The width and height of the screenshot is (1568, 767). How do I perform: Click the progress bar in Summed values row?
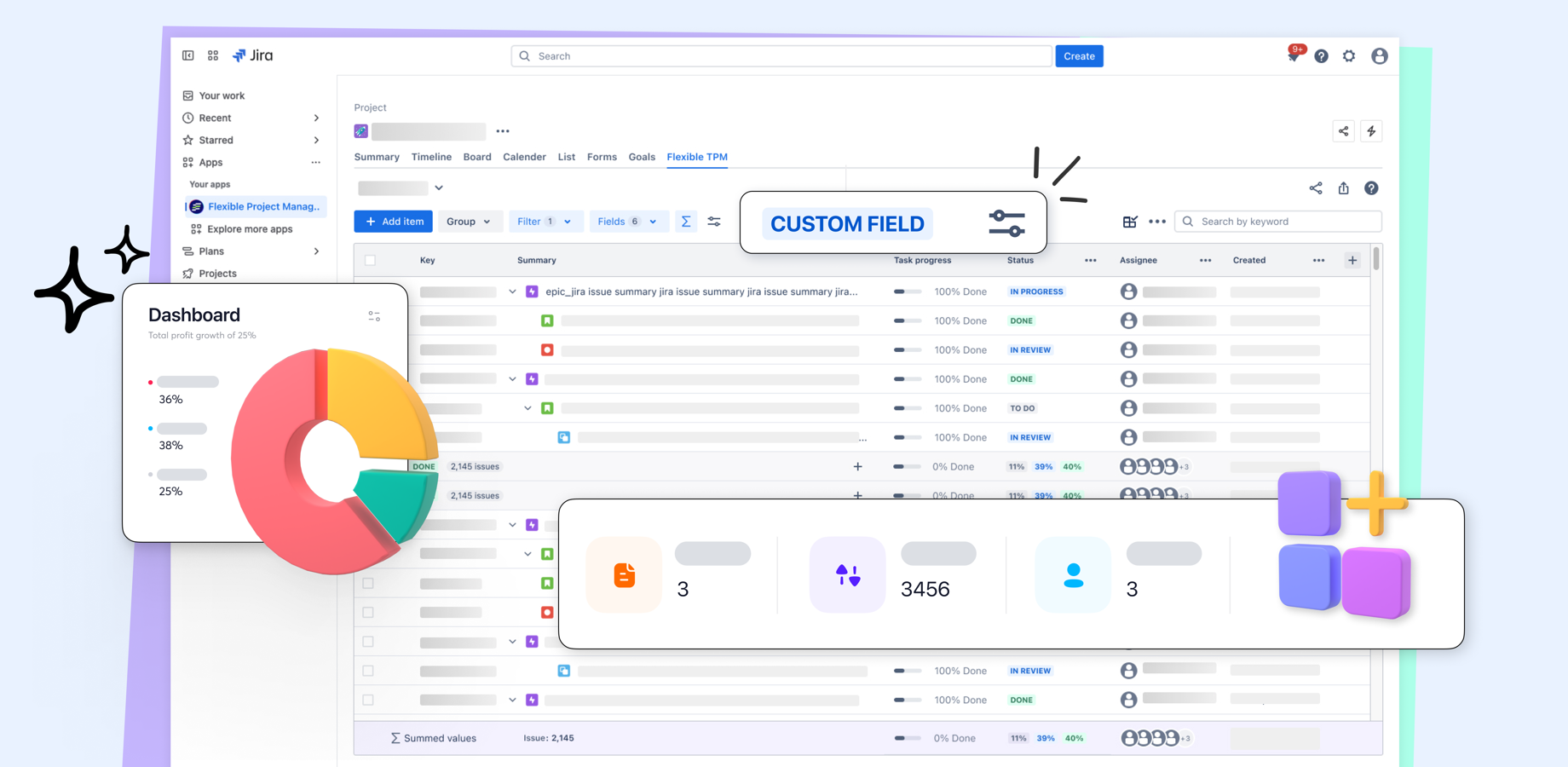[x=908, y=738]
